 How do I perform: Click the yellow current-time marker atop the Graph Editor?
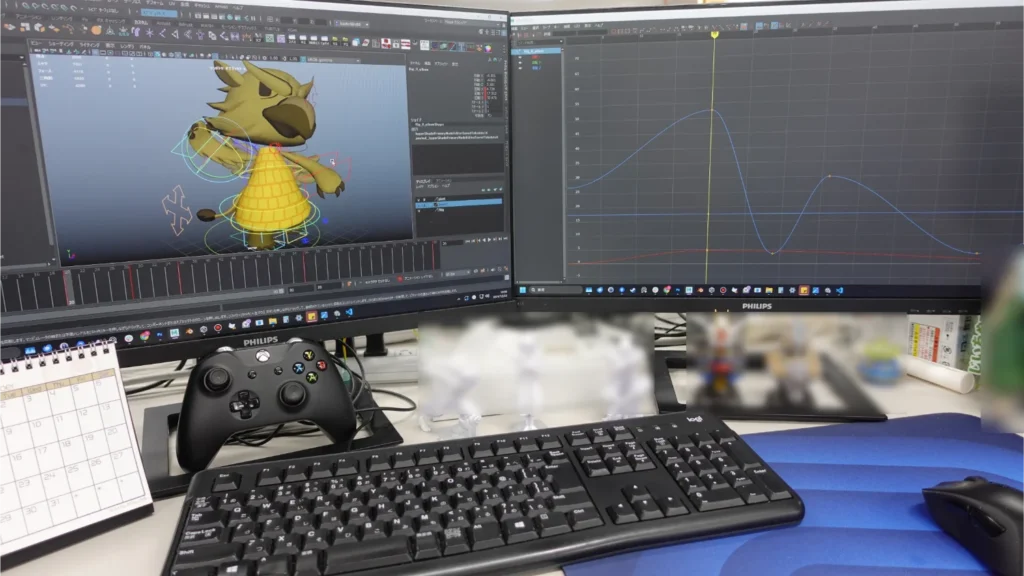click(715, 34)
